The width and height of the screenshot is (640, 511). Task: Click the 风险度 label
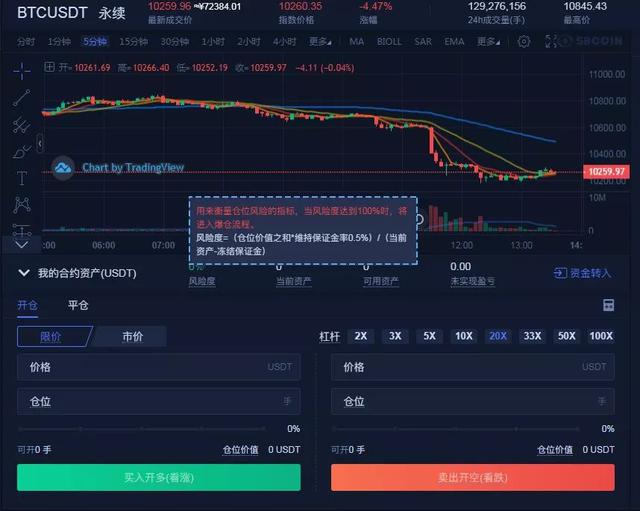coord(202,281)
